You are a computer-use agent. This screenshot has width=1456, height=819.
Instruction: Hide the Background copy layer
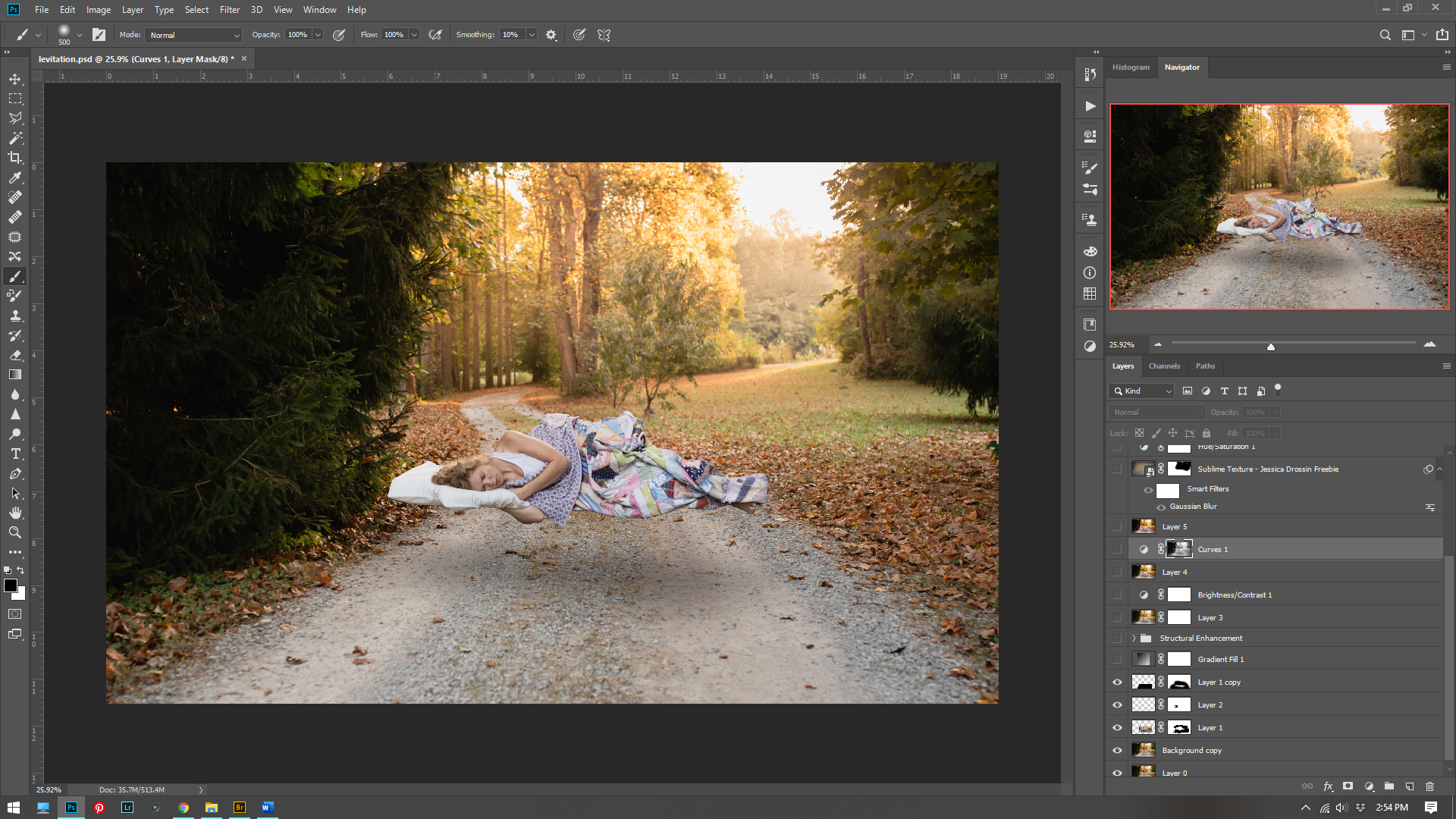coord(1117,751)
